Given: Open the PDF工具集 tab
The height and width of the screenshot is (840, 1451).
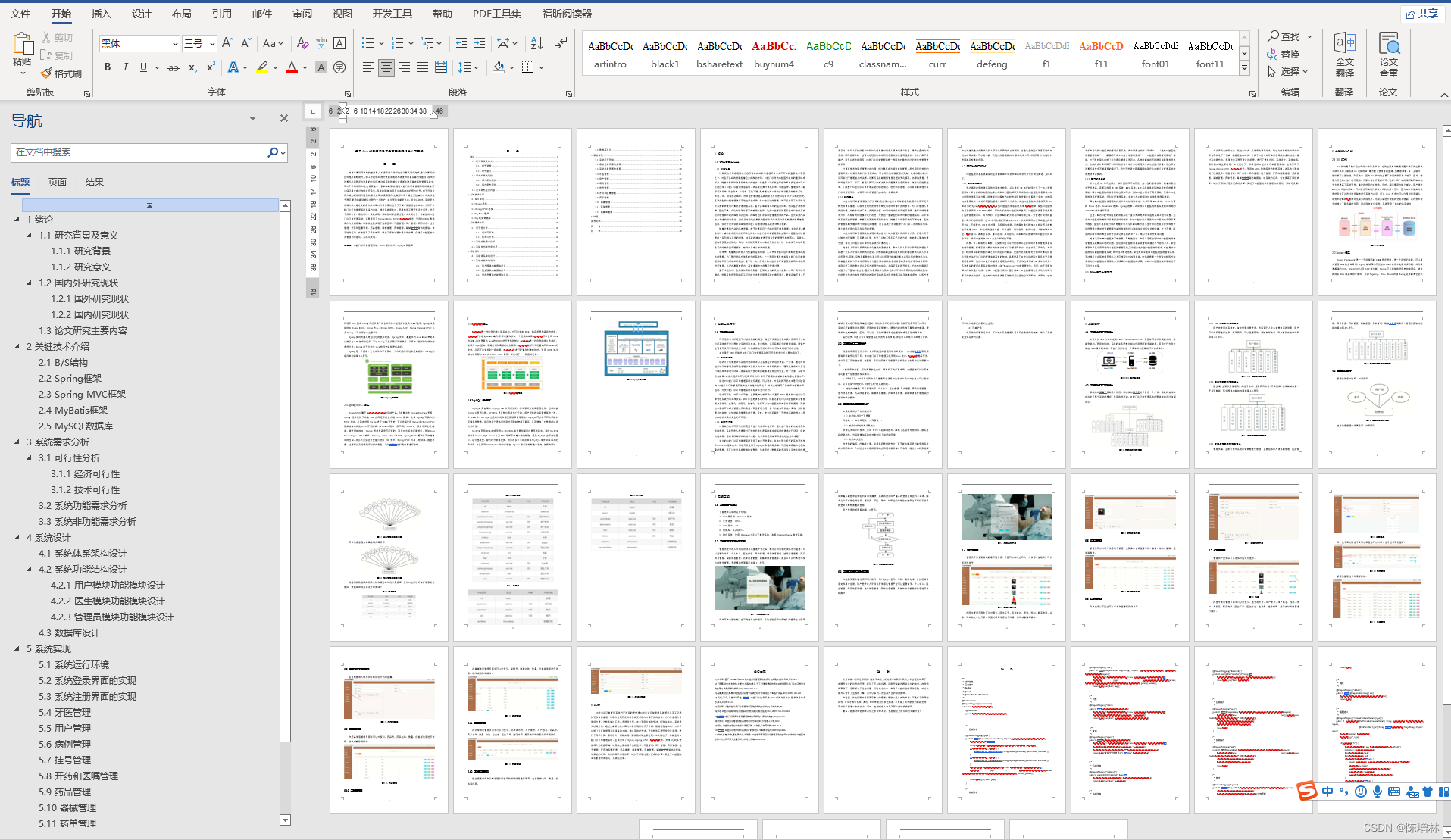Looking at the screenshot, I should 496,14.
